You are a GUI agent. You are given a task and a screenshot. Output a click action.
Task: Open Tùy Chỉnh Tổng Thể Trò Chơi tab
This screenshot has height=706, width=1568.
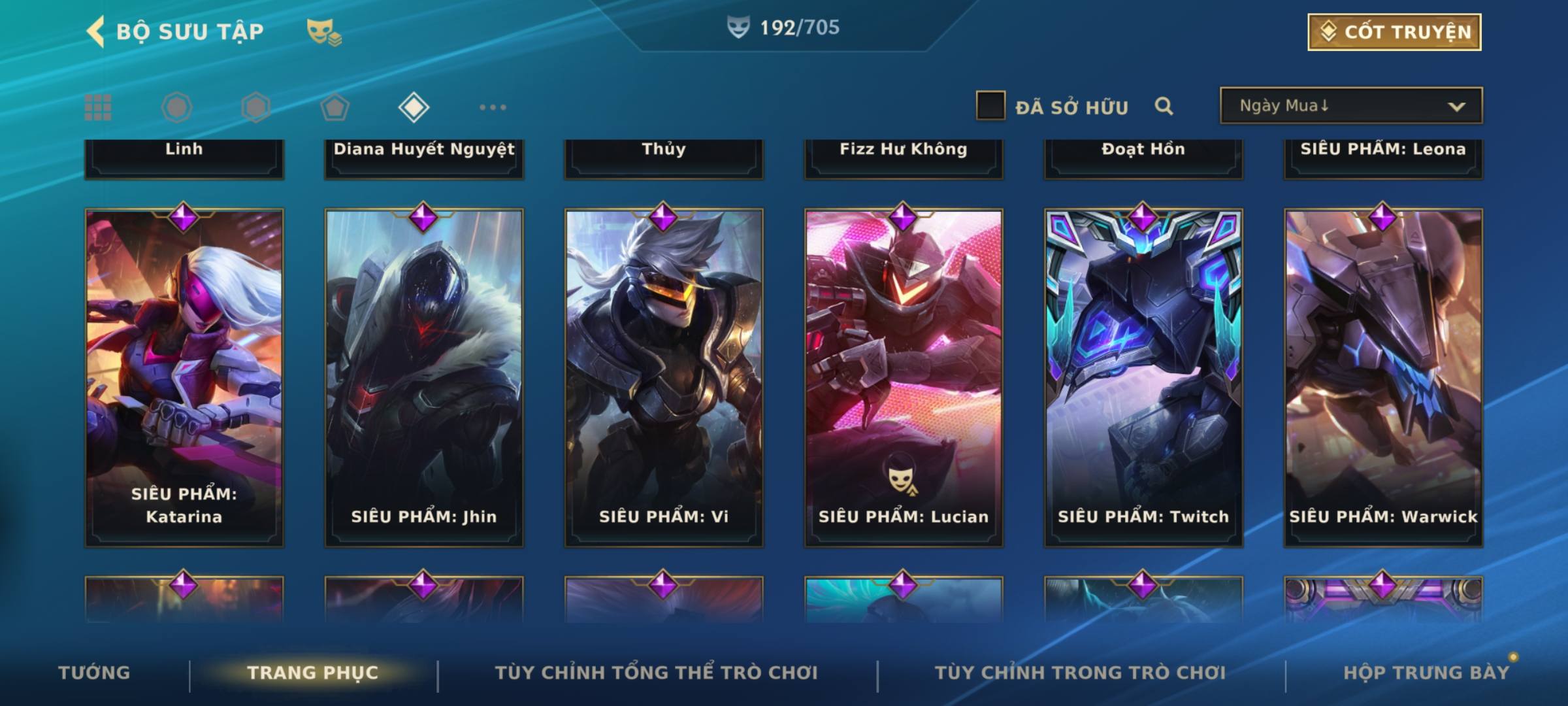[x=657, y=672]
